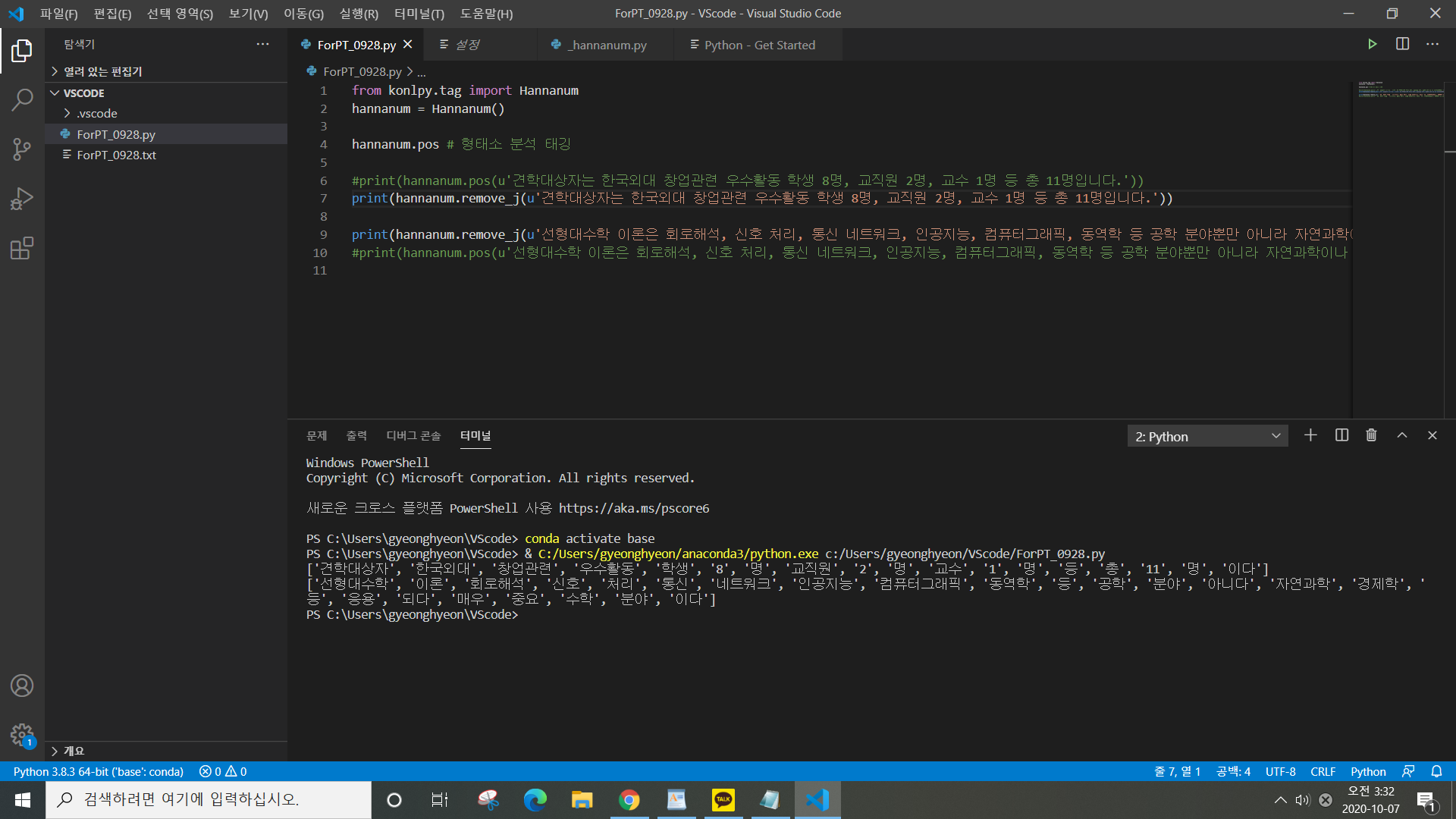
Task: Create a new terminal with plus icon
Action: coord(1310,435)
